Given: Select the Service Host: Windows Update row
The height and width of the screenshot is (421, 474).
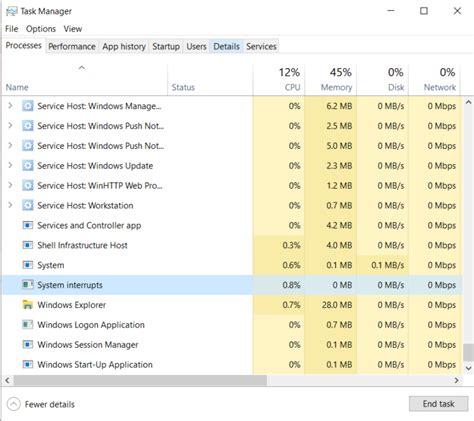Looking at the screenshot, I should coord(233,166).
